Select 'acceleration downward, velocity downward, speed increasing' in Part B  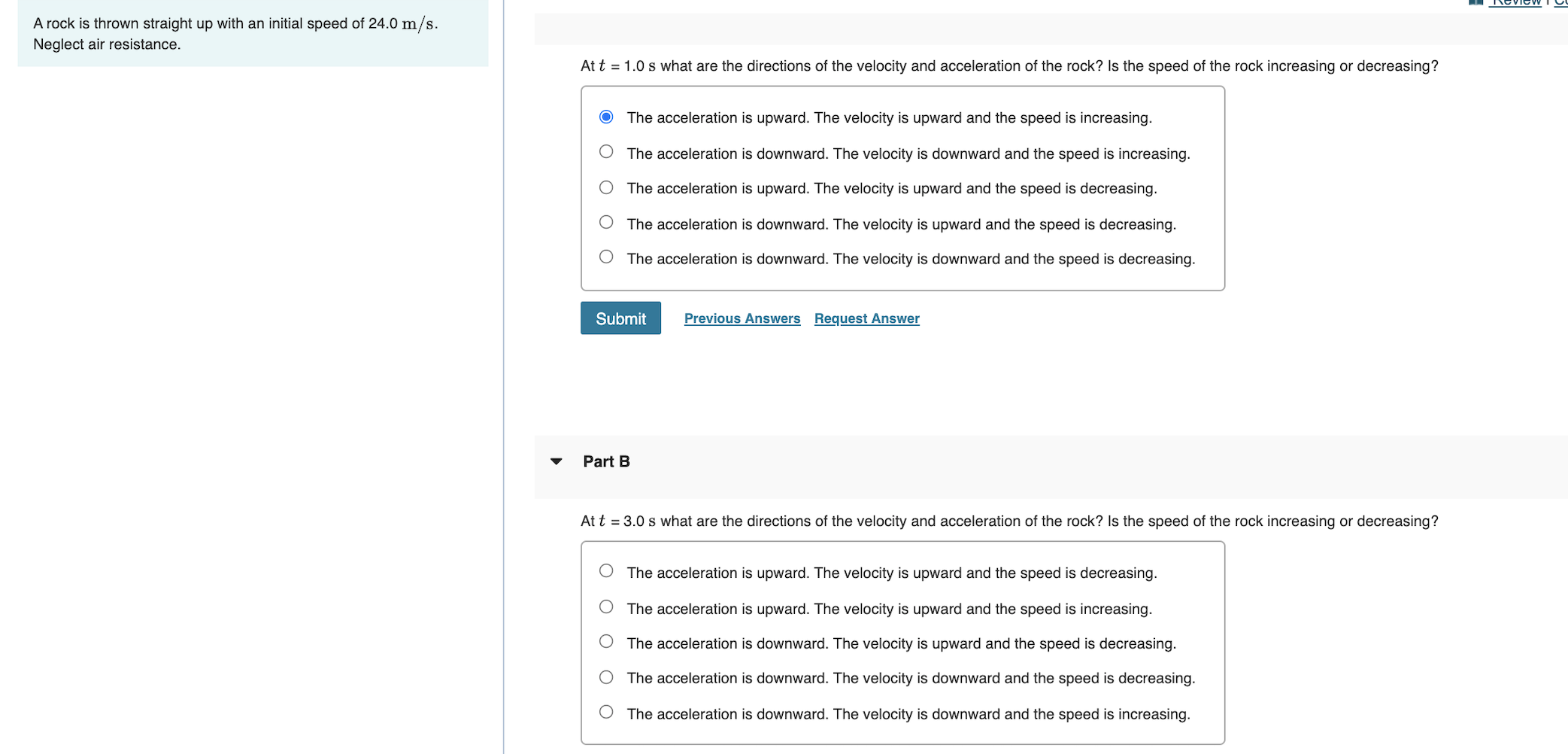(x=605, y=710)
